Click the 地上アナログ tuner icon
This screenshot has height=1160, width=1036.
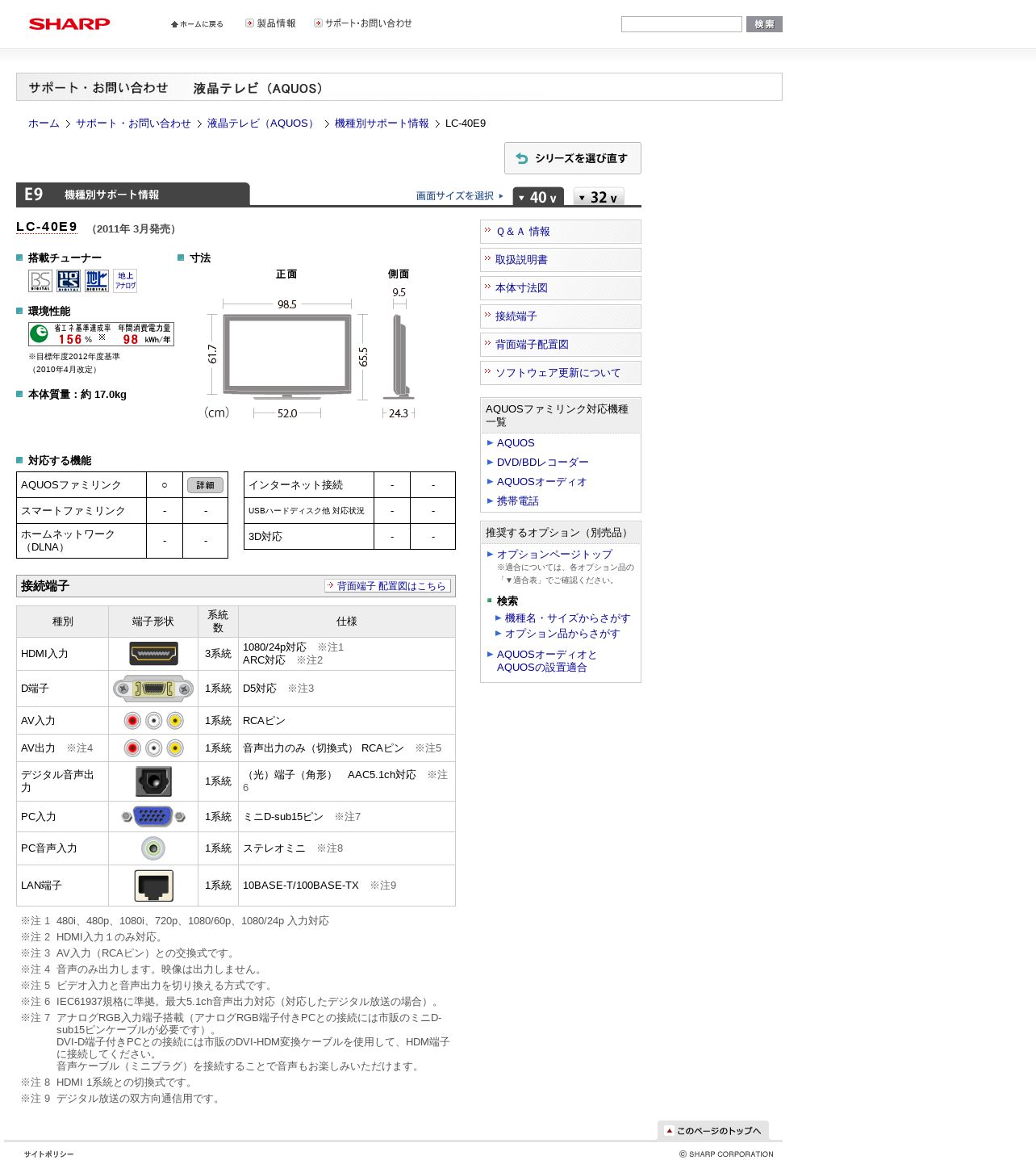click(x=125, y=280)
